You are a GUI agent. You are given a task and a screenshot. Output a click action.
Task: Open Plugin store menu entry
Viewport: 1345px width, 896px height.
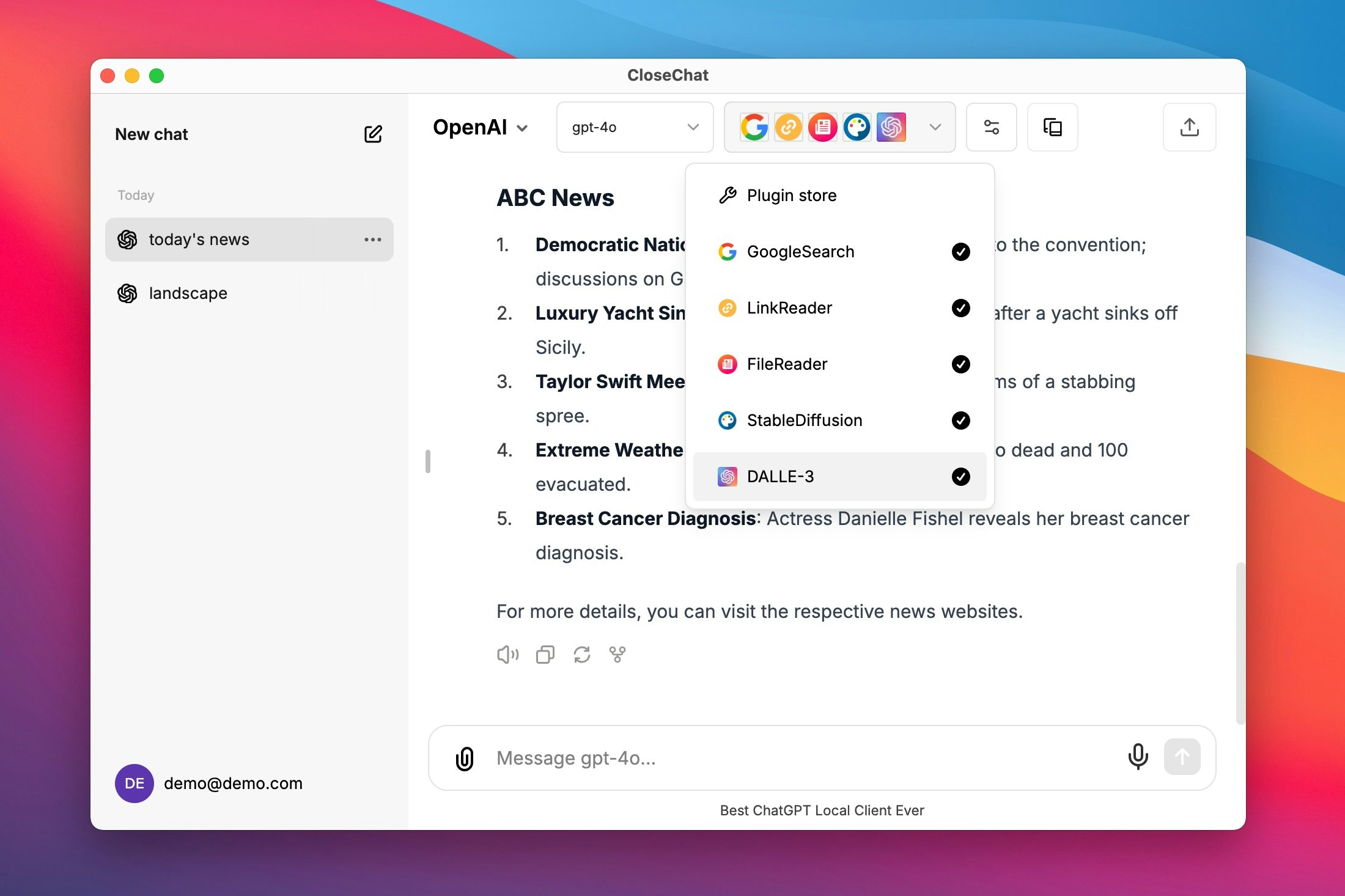[x=791, y=196]
